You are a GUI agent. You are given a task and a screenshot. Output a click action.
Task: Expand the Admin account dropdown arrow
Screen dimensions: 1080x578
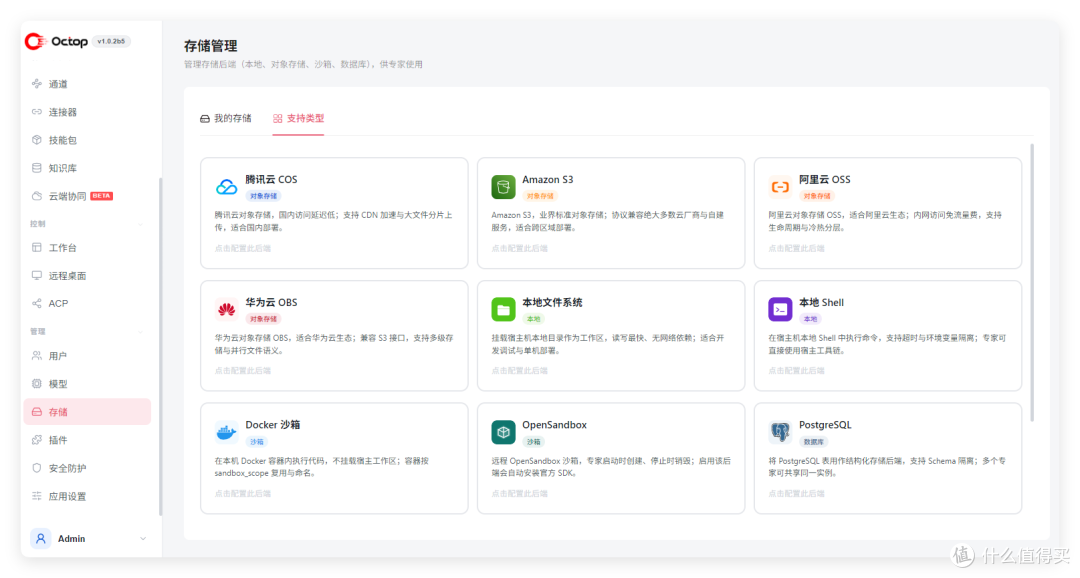coord(143,539)
